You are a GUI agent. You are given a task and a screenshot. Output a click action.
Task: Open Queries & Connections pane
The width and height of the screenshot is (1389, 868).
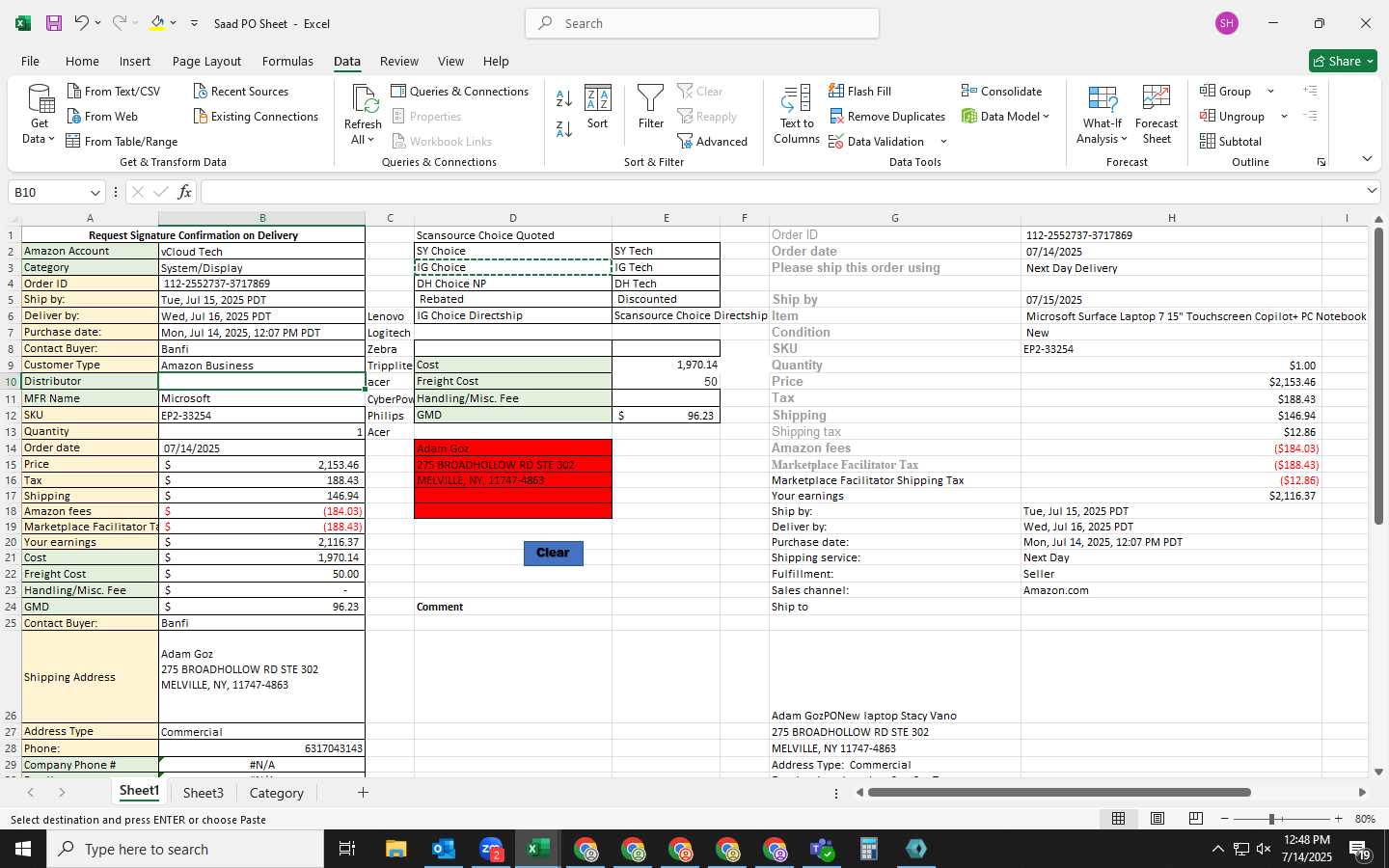pyautogui.click(x=460, y=92)
